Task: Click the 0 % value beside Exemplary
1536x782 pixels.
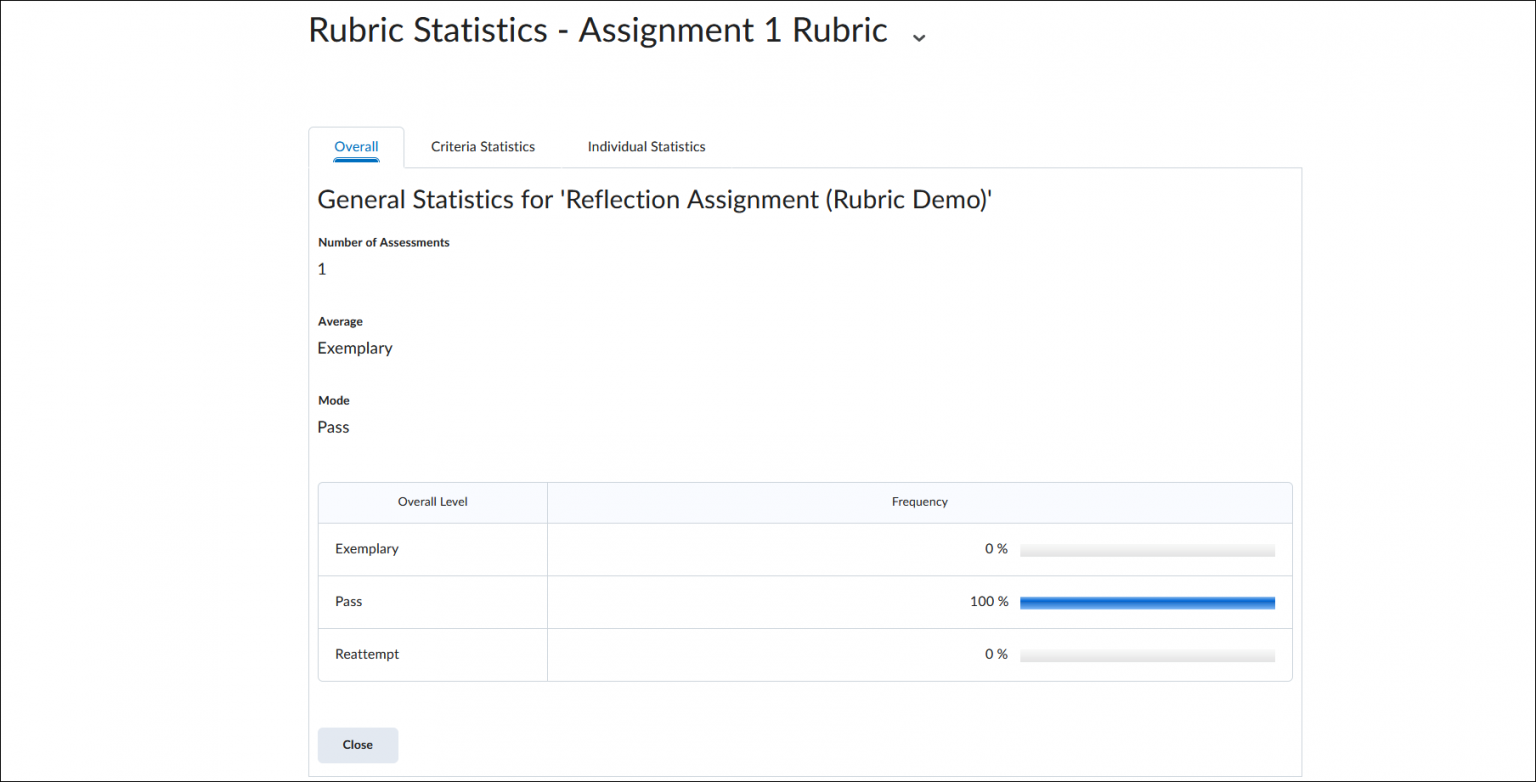Action: (x=996, y=549)
